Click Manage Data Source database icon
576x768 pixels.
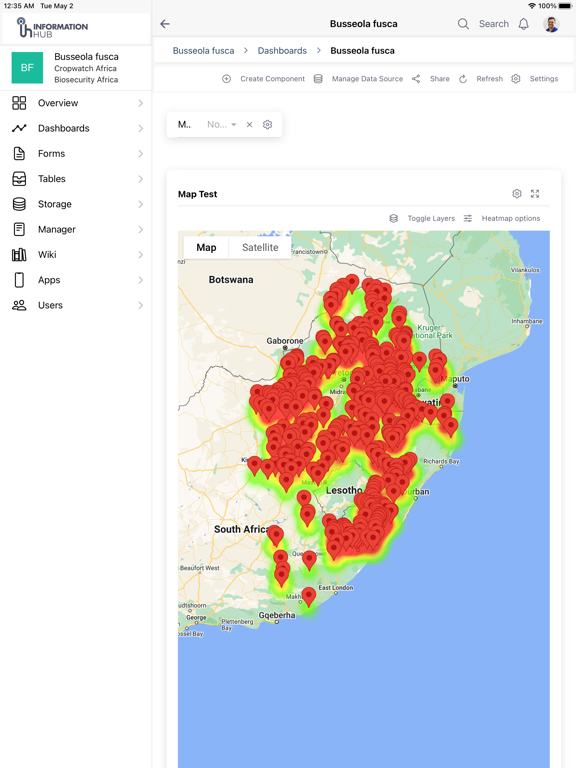(x=318, y=79)
